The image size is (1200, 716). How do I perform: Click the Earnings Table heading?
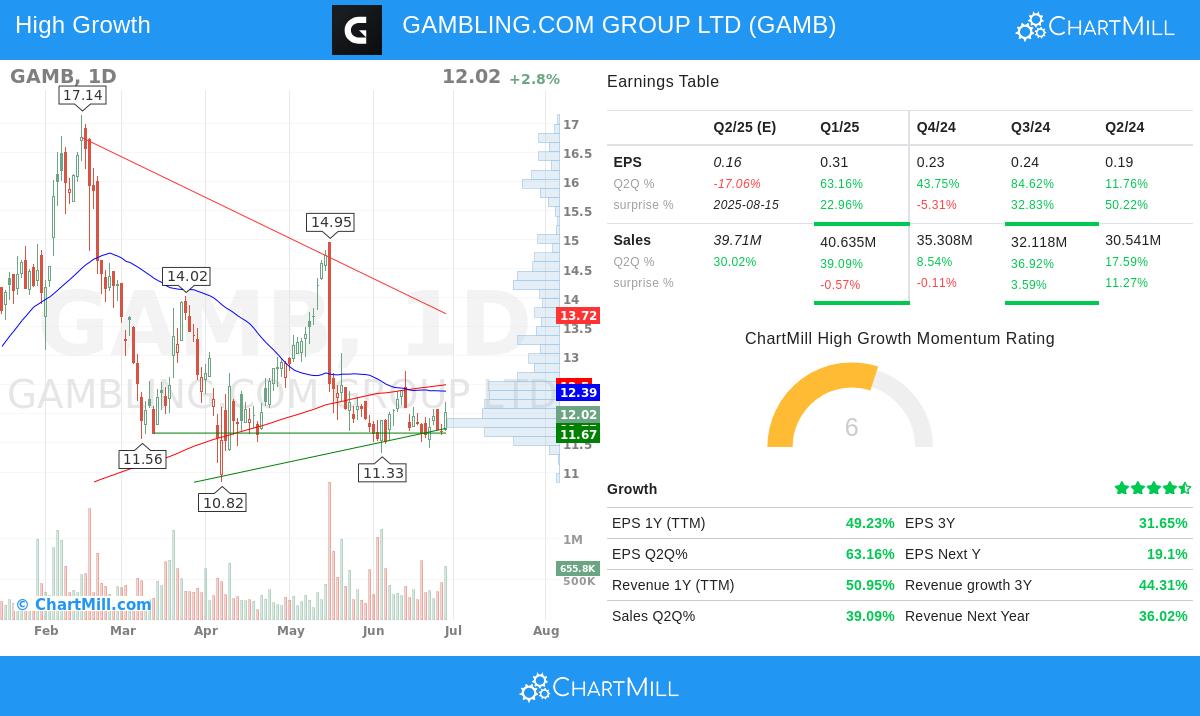pos(663,82)
